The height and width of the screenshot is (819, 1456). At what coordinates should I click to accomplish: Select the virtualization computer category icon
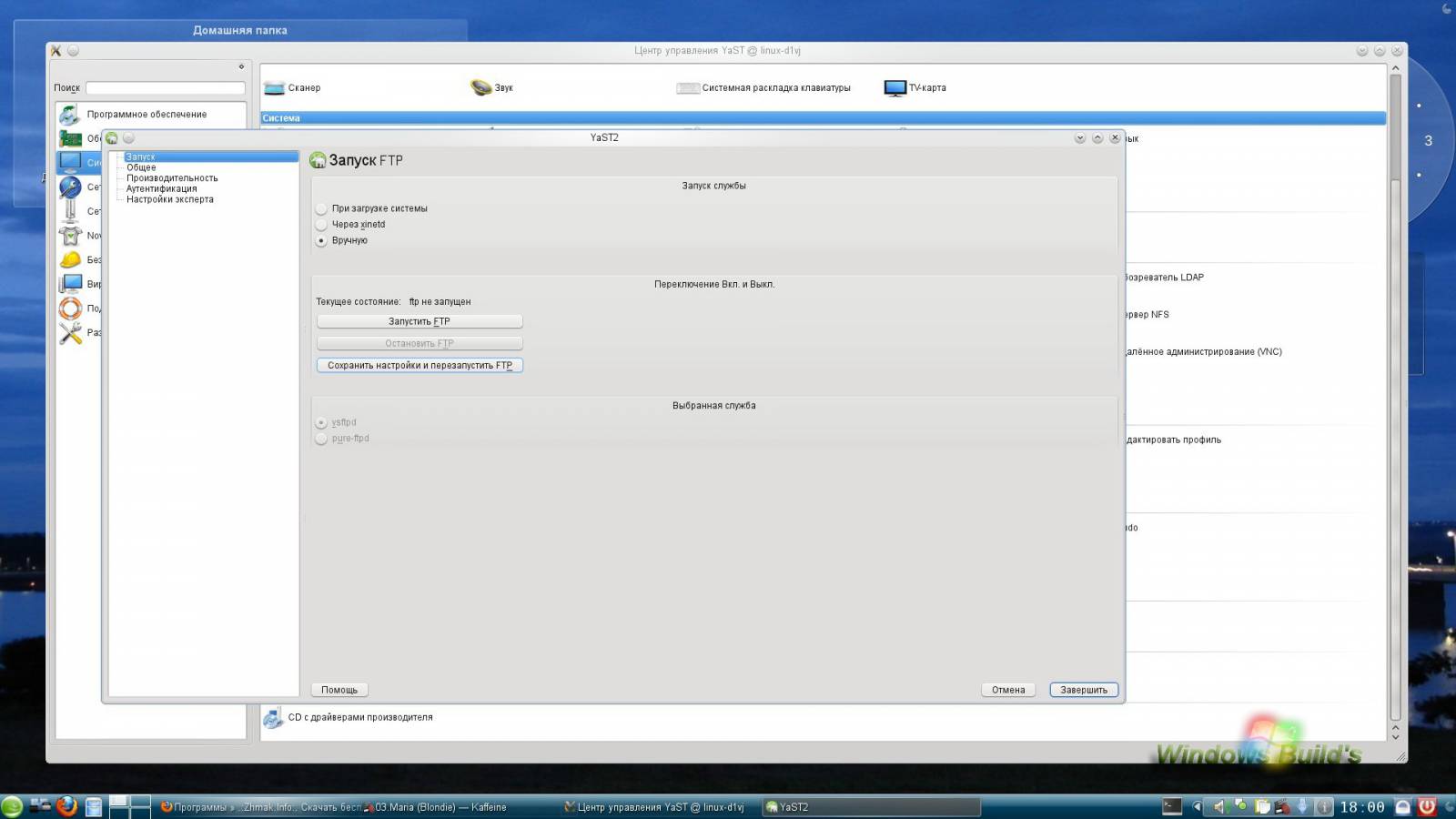[70, 284]
